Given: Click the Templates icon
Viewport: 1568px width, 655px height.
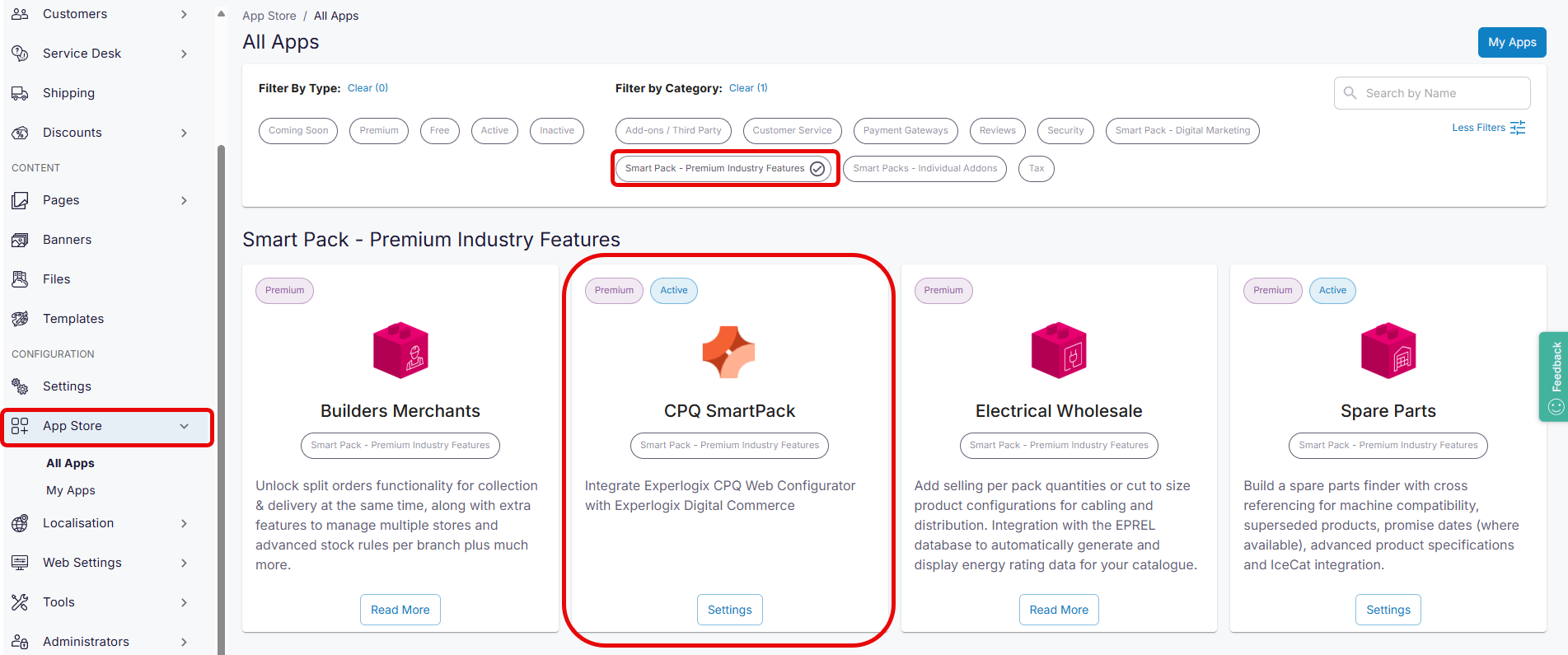Looking at the screenshot, I should [x=20, y=319].
